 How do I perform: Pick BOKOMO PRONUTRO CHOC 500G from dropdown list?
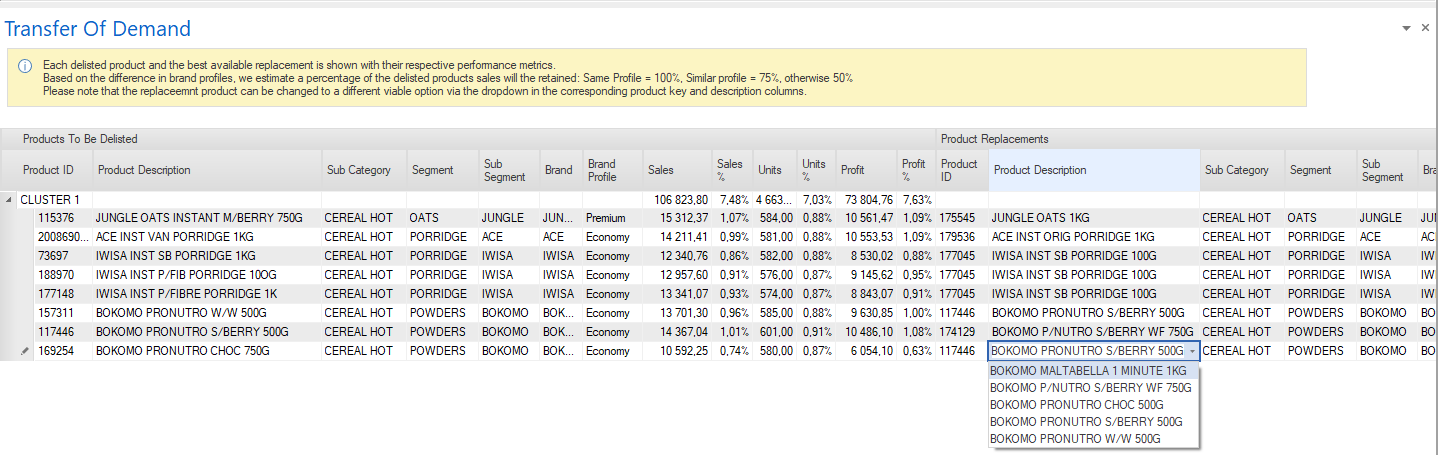click(1094, 405)
